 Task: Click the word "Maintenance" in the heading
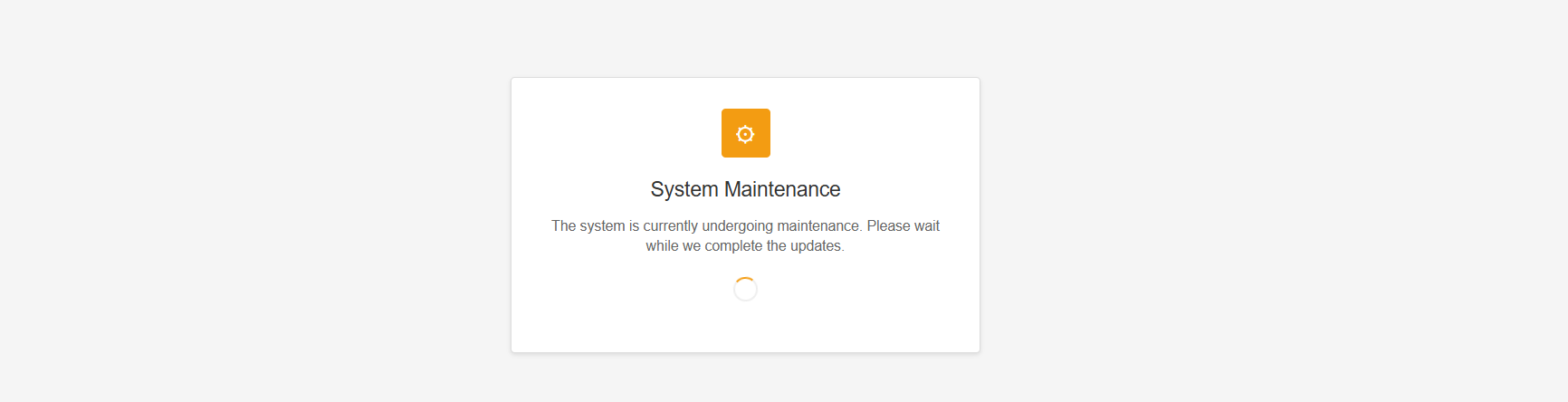[782, 189]
